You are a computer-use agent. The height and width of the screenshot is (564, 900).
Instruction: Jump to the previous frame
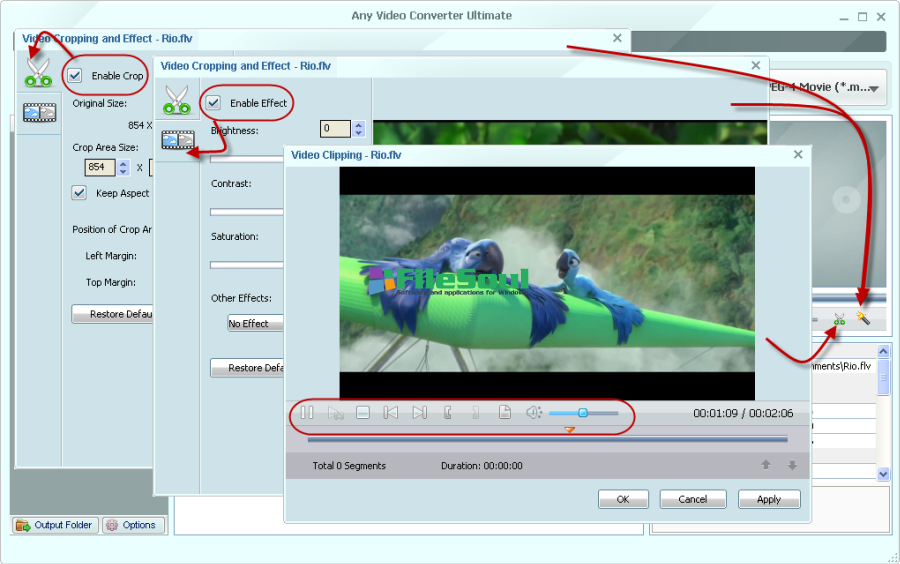pos(391,413)
